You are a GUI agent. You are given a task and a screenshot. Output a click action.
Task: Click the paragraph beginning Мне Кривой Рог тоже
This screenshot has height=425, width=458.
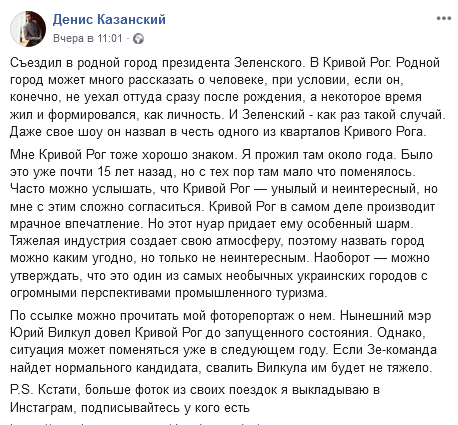tap(223, 223)
